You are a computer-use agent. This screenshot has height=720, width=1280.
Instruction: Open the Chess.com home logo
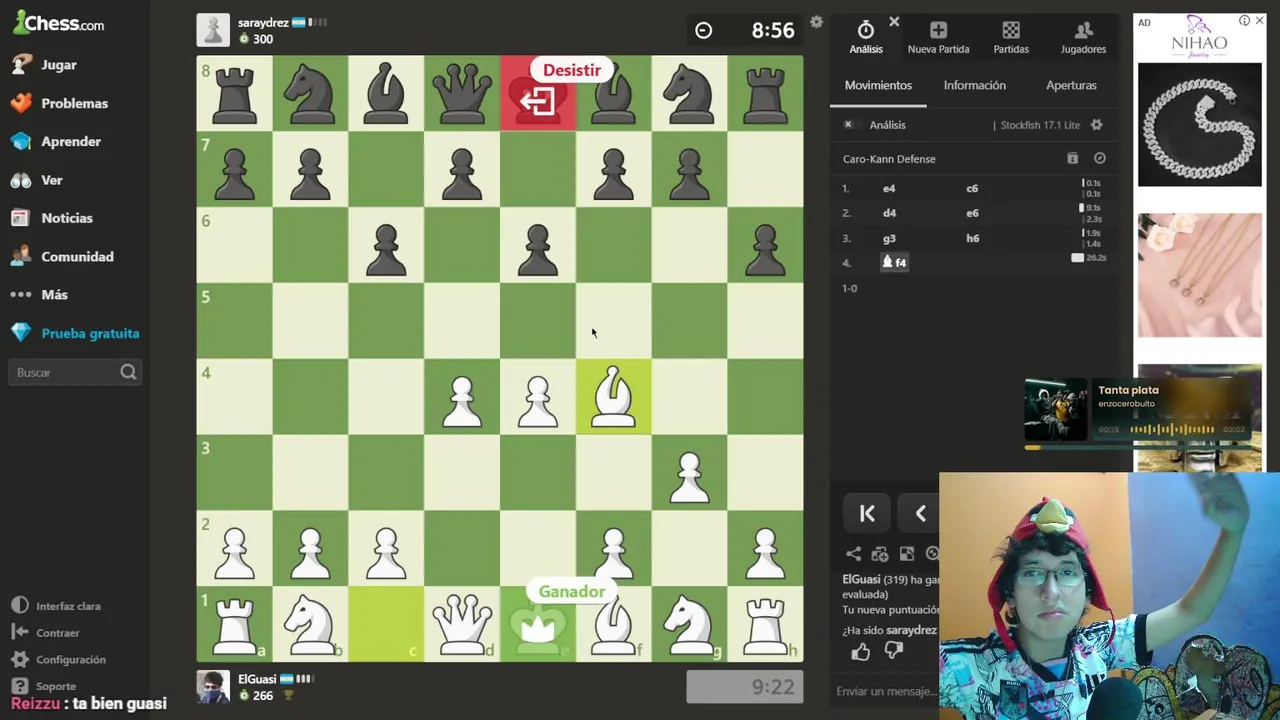point(58,22)
